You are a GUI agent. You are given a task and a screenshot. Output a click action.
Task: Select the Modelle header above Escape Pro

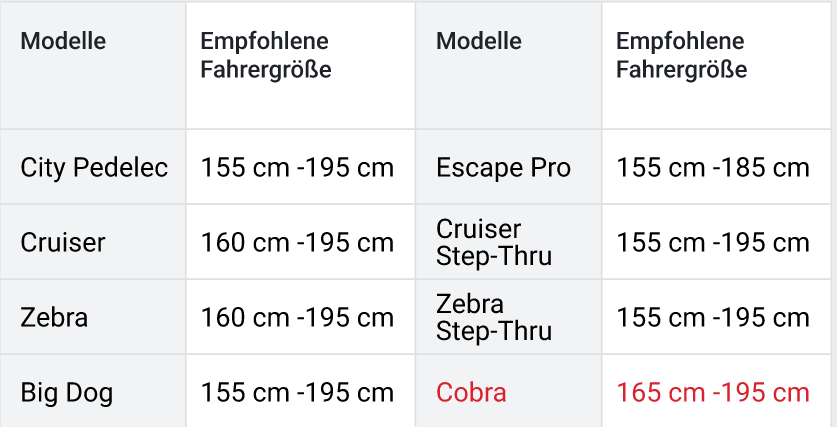coord(479,41)
